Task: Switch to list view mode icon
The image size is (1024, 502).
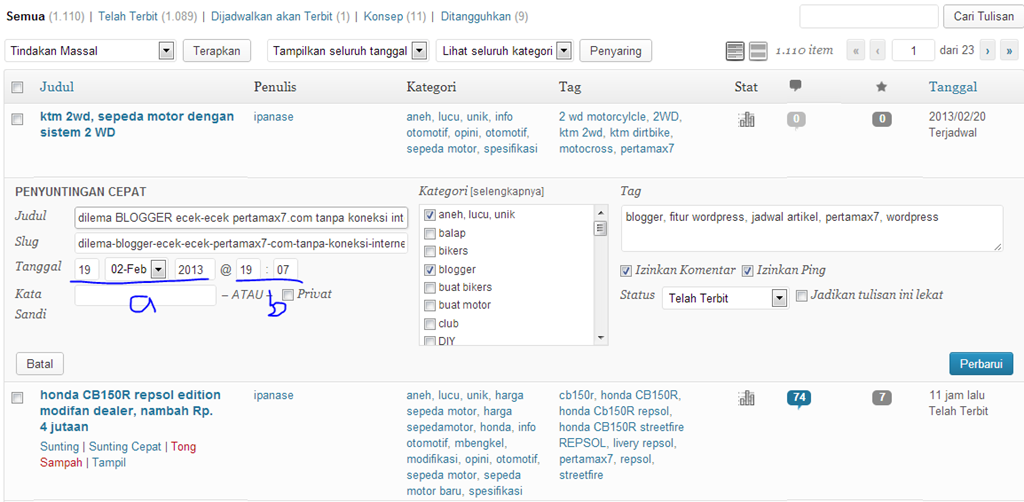Action: [x=735, y=51]
